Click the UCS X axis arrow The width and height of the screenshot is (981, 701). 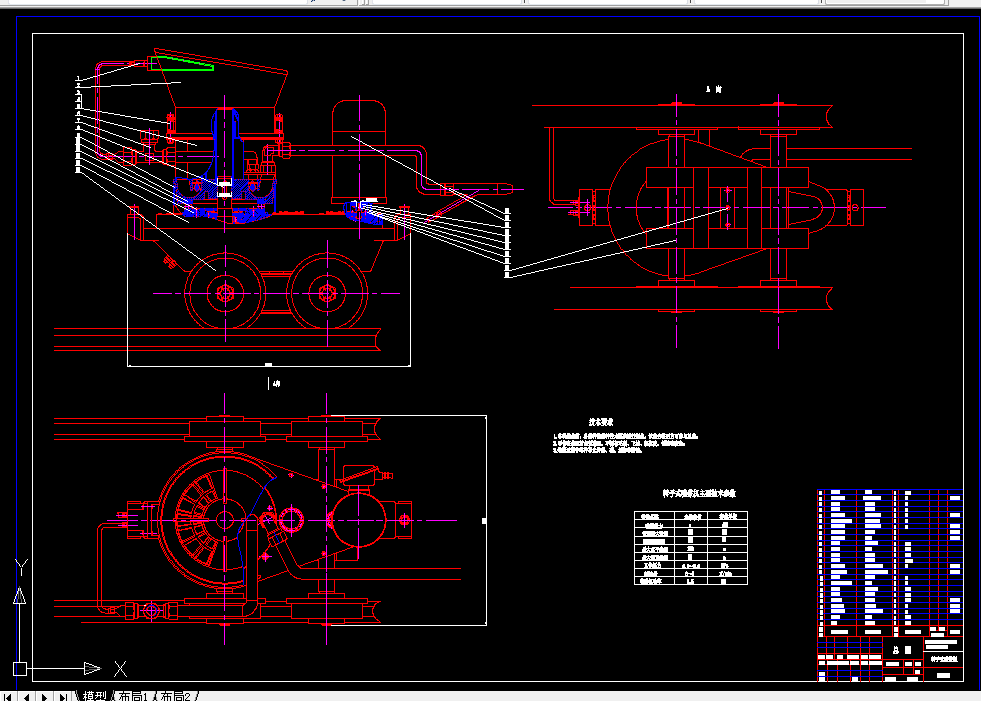(x=93, y=668)
